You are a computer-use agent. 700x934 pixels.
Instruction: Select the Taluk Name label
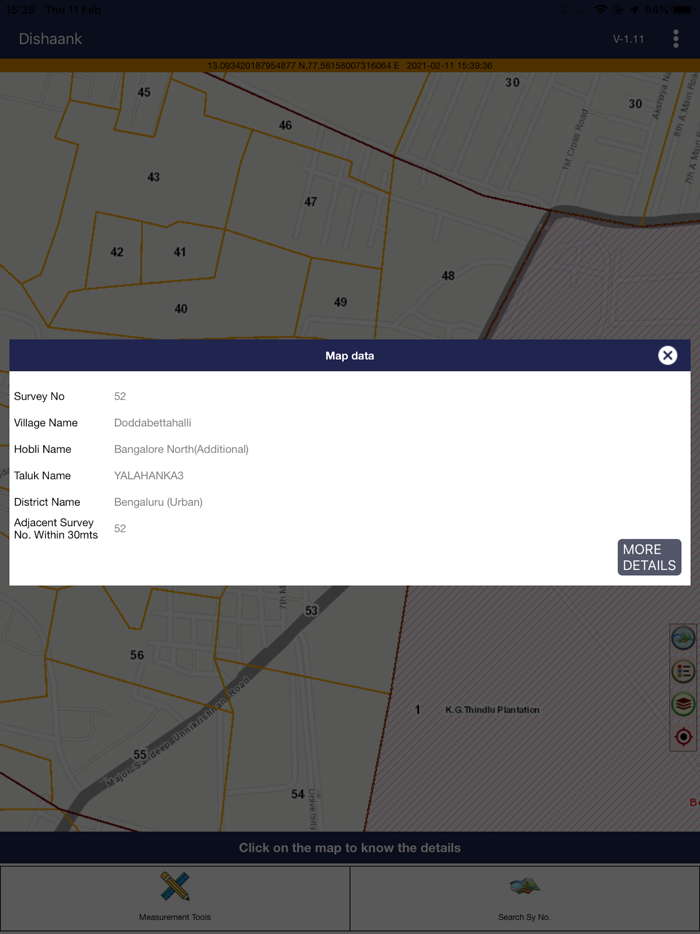click(x=42, y=475)
